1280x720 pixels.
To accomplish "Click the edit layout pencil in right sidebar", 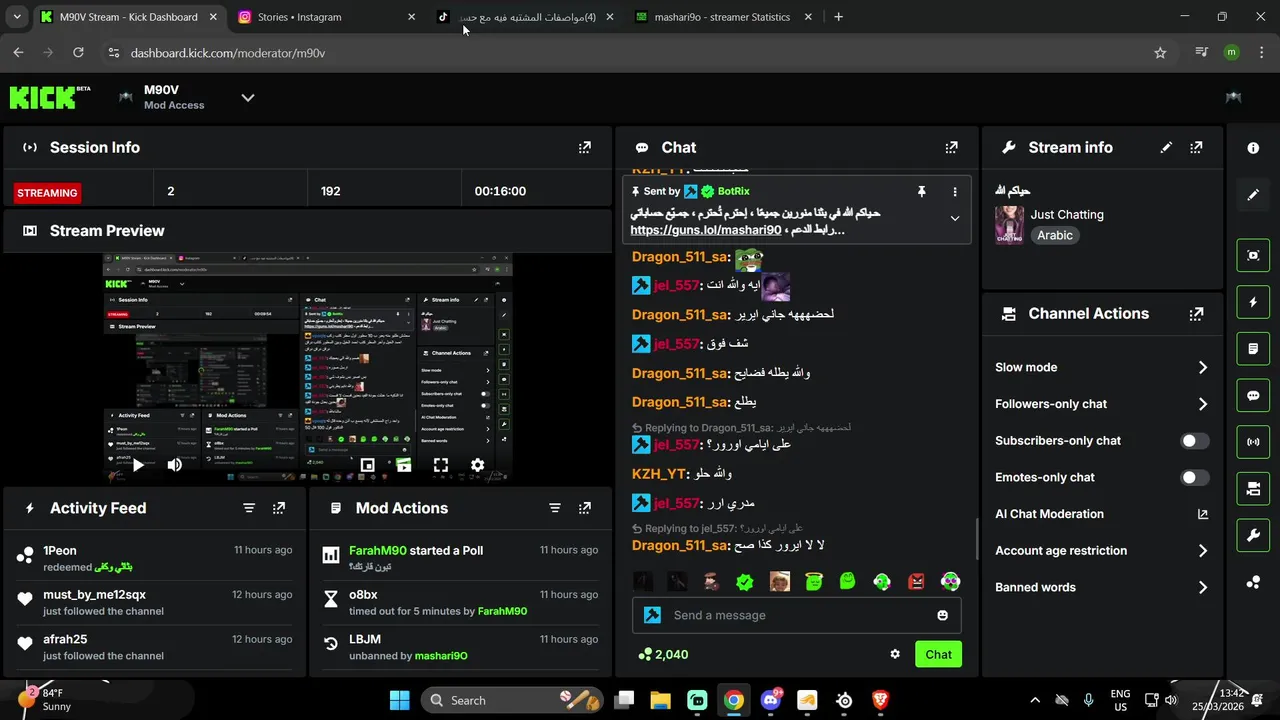I will (1253, 195).
